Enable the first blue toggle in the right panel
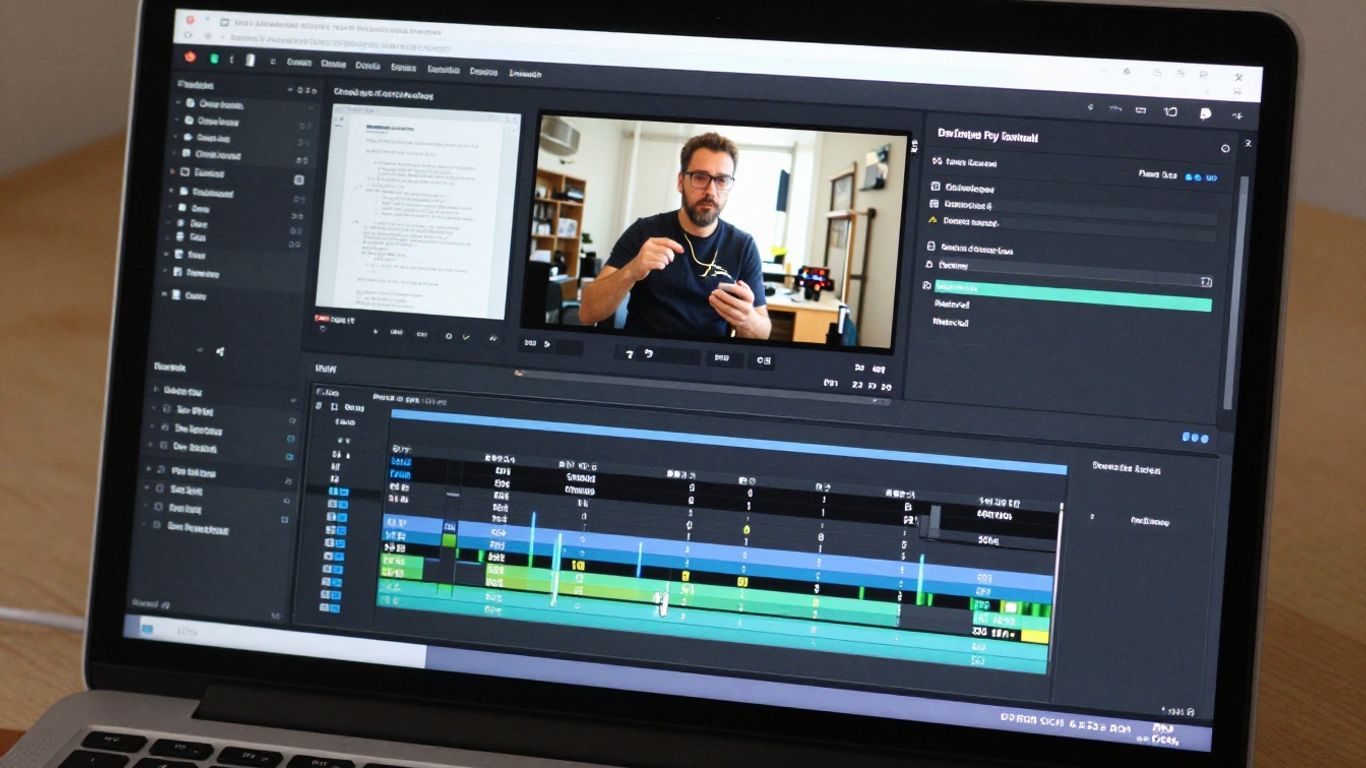Image resolution: width=1366 pixels, height=768 pixels. pos(1188,178)
